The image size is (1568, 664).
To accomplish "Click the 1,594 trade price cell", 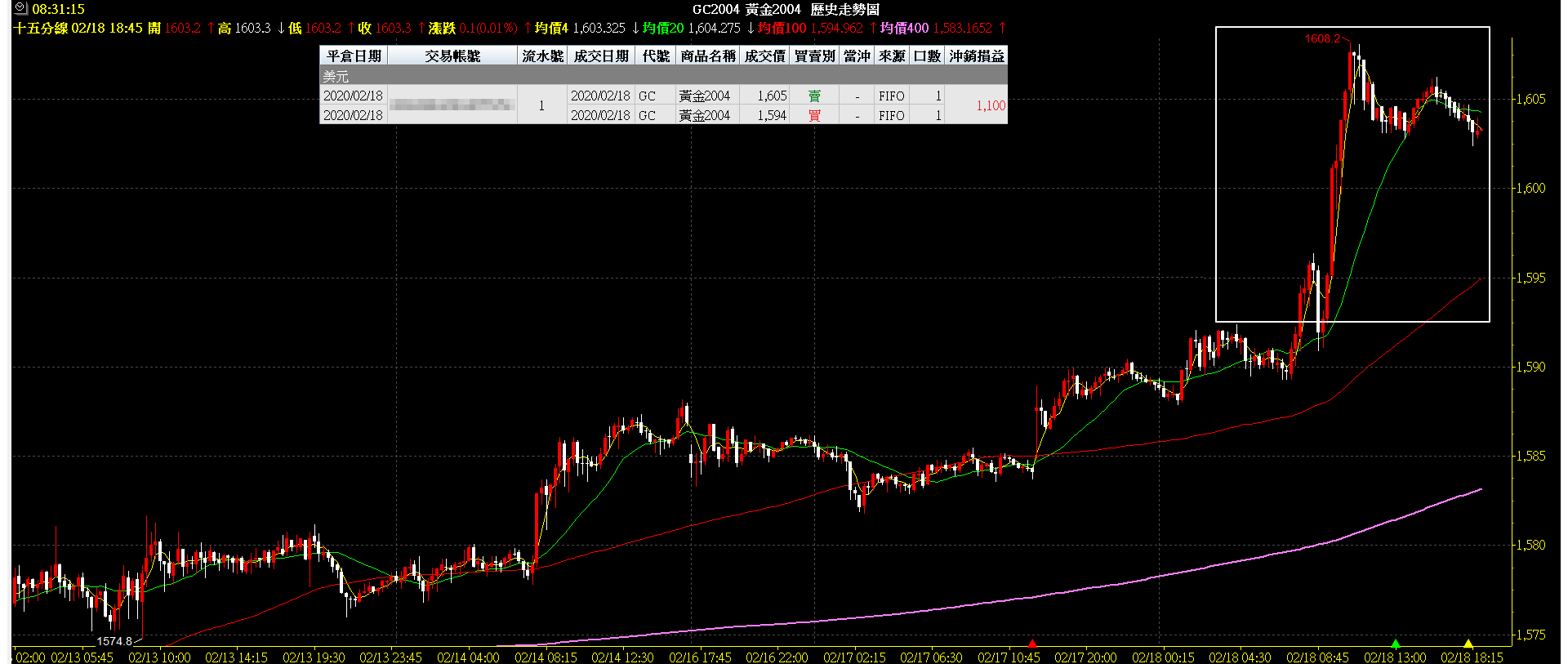I will [764, 115].
